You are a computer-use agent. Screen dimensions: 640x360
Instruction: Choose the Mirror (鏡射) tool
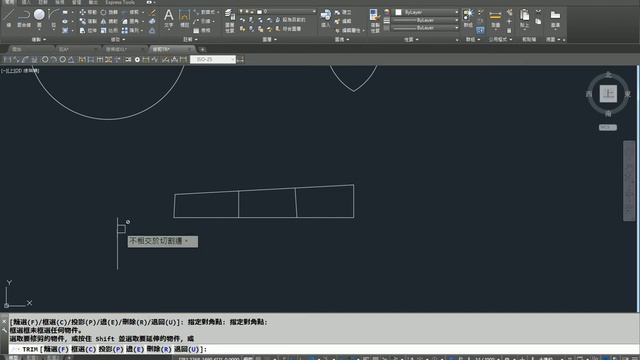109,21
